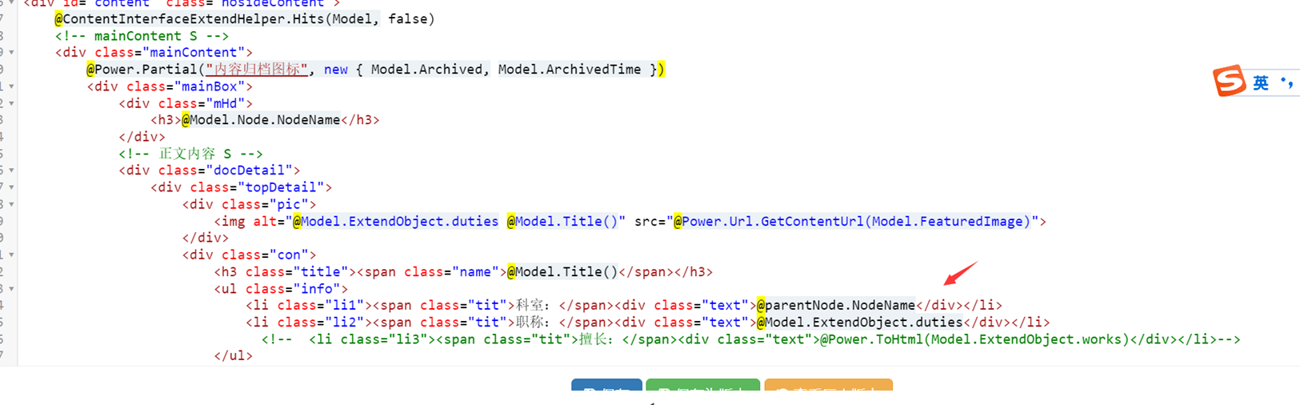Toggle the Sogou English/Chinese mode indicator
The width and height of the screenshot is (1300, 405).
[1260, 84]
